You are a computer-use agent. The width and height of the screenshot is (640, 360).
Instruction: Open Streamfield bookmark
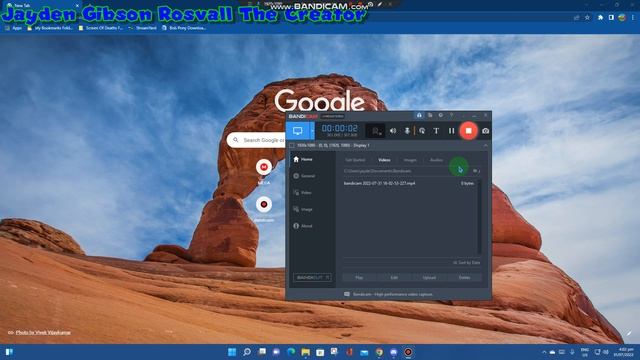point(142,28)
